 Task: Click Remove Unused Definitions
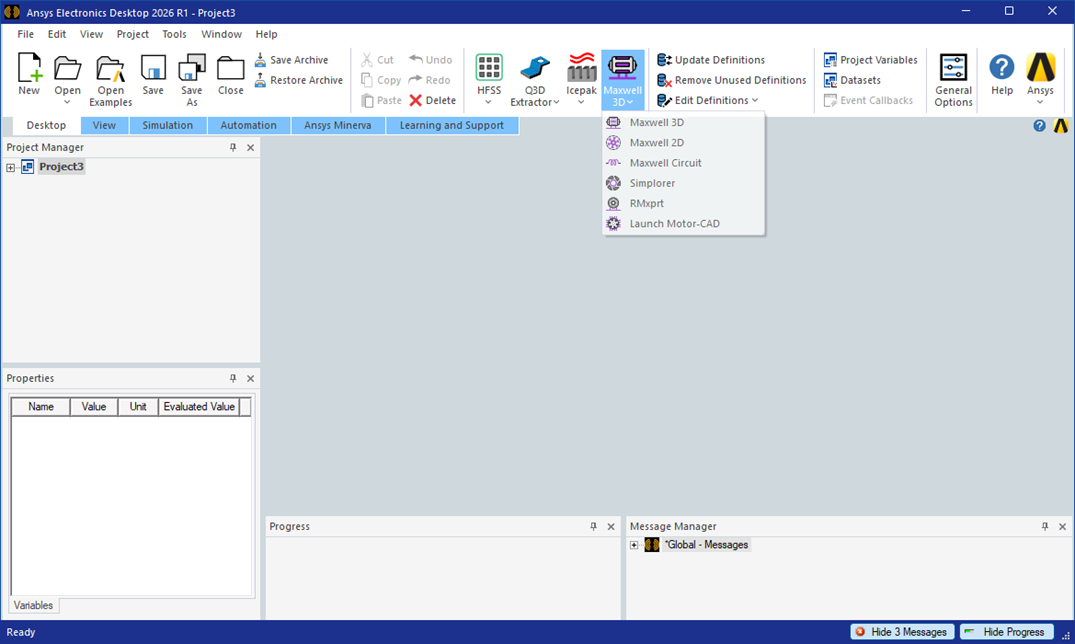coord(732,80)
